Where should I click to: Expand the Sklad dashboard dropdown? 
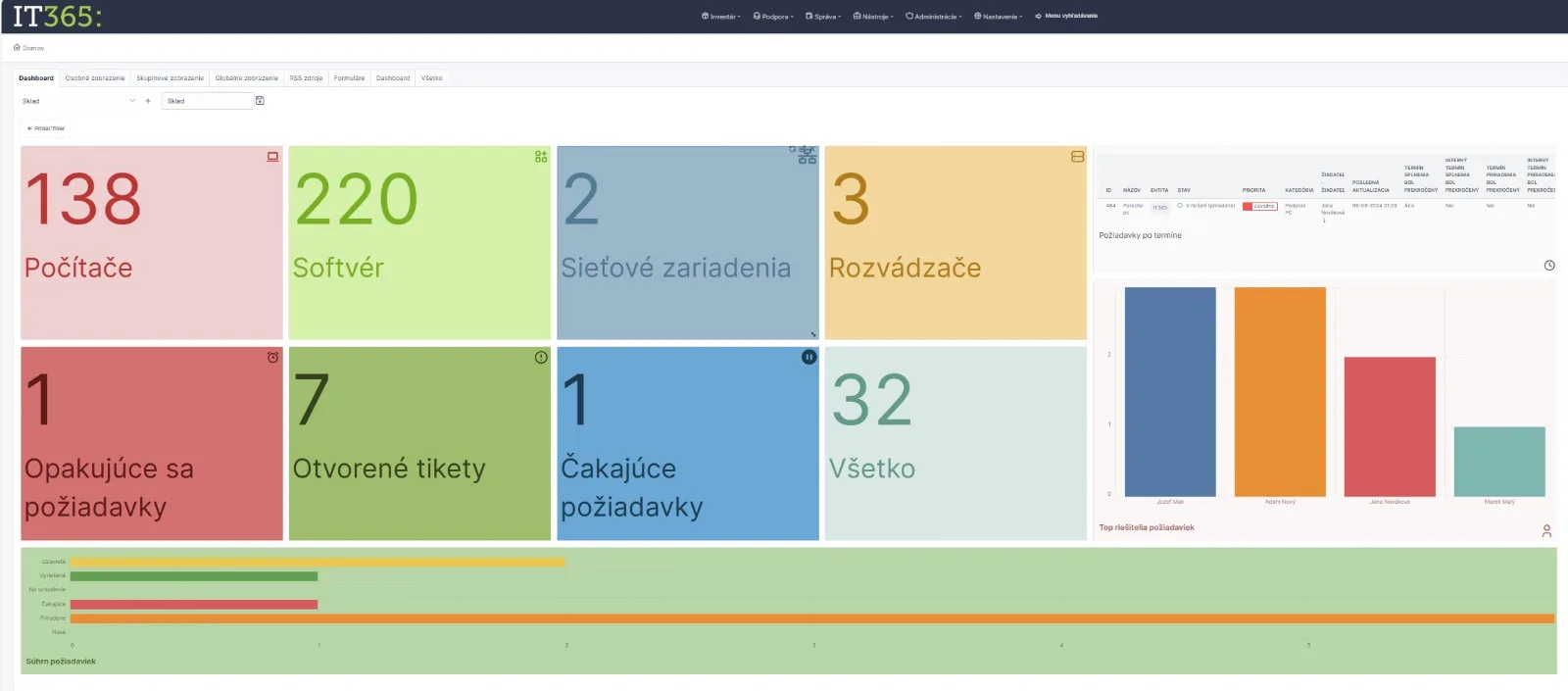(78, 101)
